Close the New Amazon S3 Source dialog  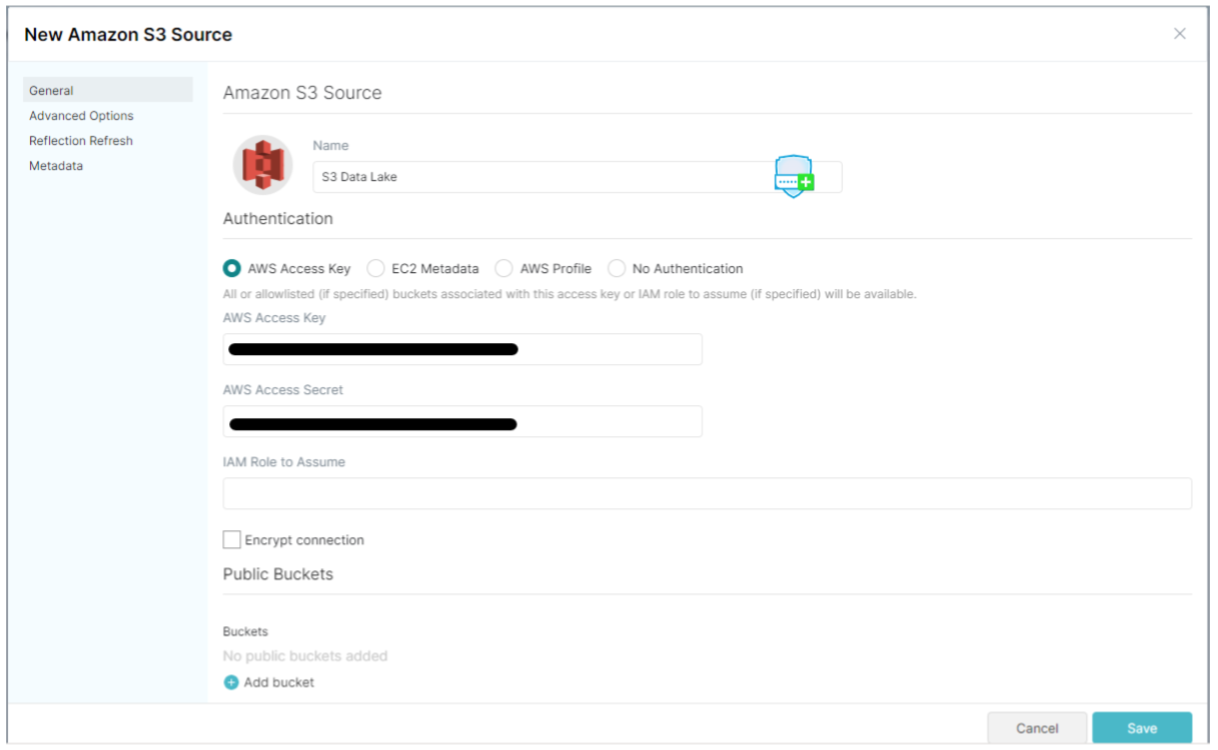tap(1180, 34)
